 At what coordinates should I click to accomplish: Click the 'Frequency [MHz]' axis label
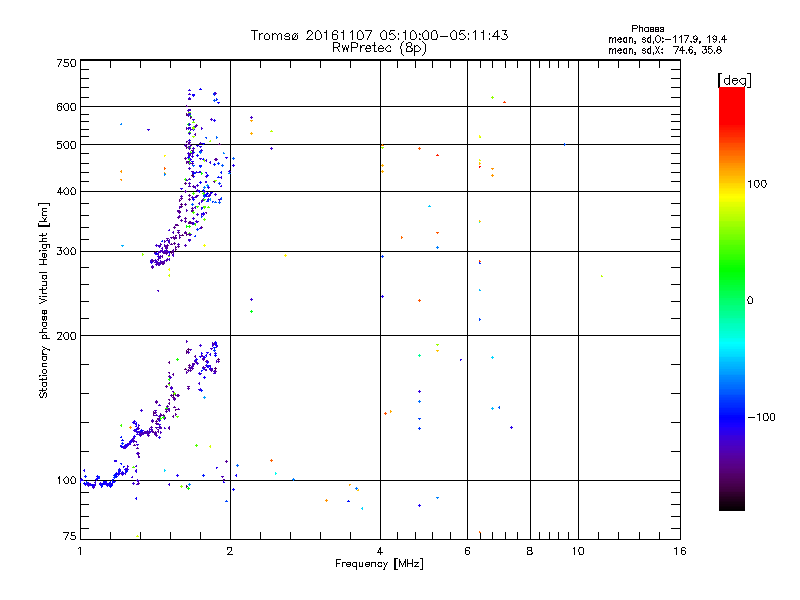point(379,564)
